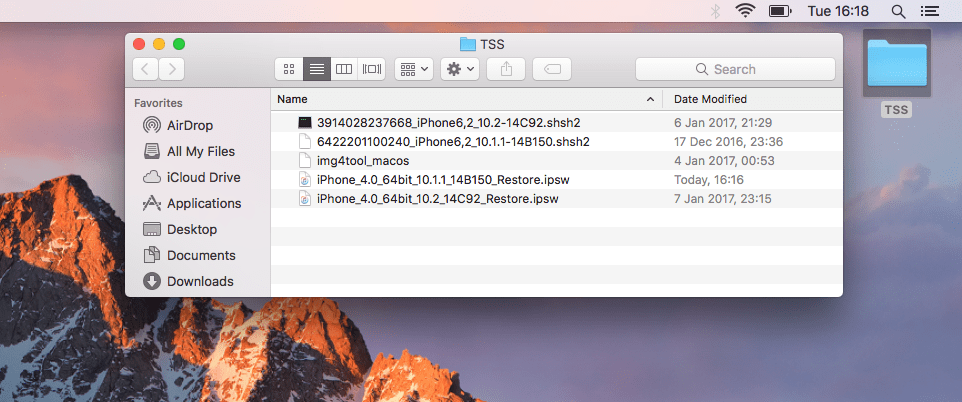Open the Bluetooth menu bar icon
The image size is (962, 402).
pyautogui.click(x=715, y=11)
